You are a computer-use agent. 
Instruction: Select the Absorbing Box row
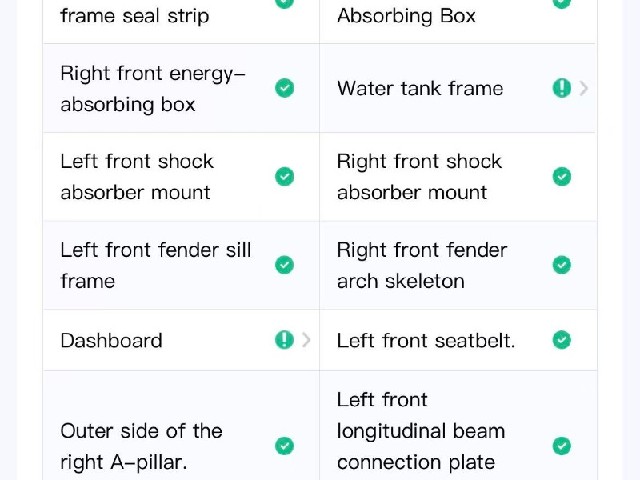click(458, 16)
